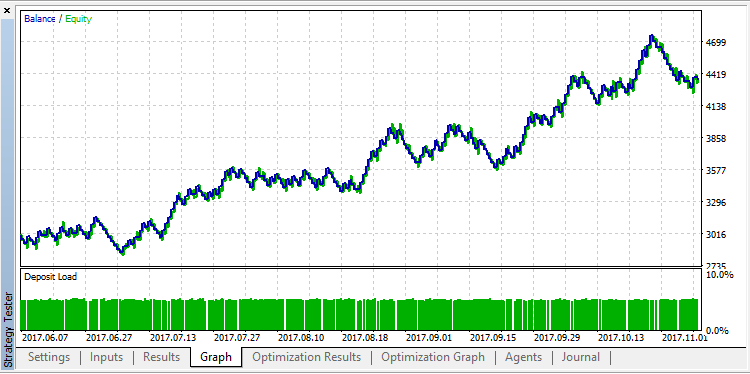750x374 pixels.
Task: Click the 2017.09.29 date label
Action: [557, 338]
